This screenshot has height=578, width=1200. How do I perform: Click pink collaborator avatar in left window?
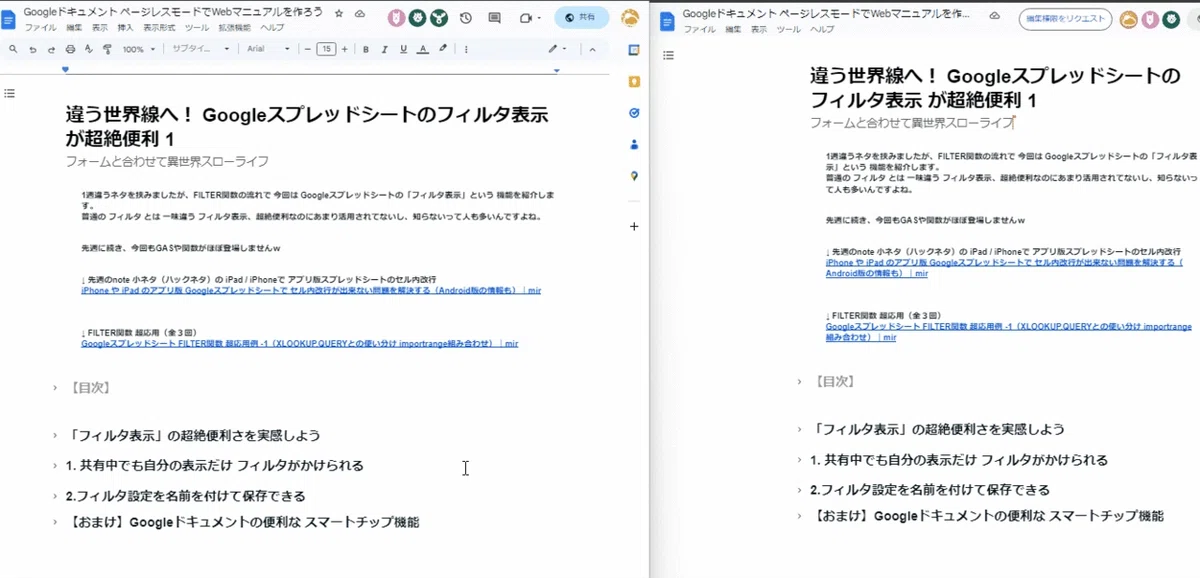pyautogui.click(x=397, y=18)
